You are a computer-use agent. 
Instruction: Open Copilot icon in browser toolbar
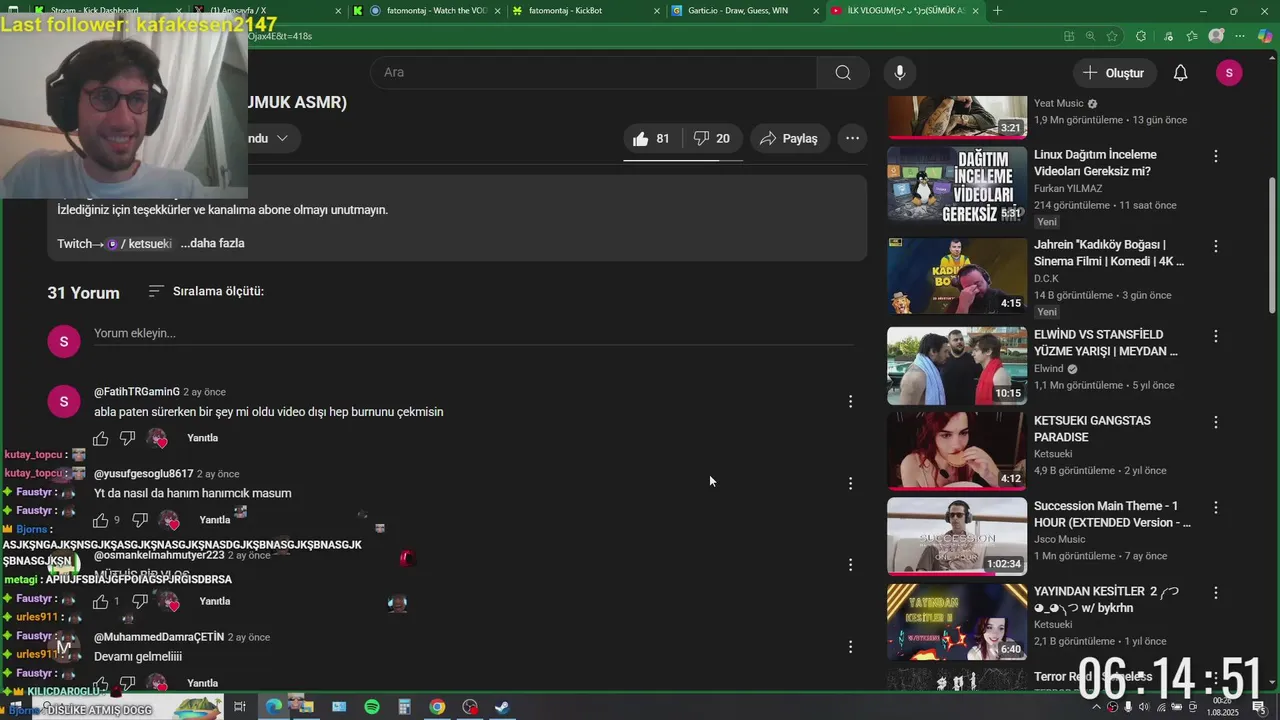tap(1265, 36)
